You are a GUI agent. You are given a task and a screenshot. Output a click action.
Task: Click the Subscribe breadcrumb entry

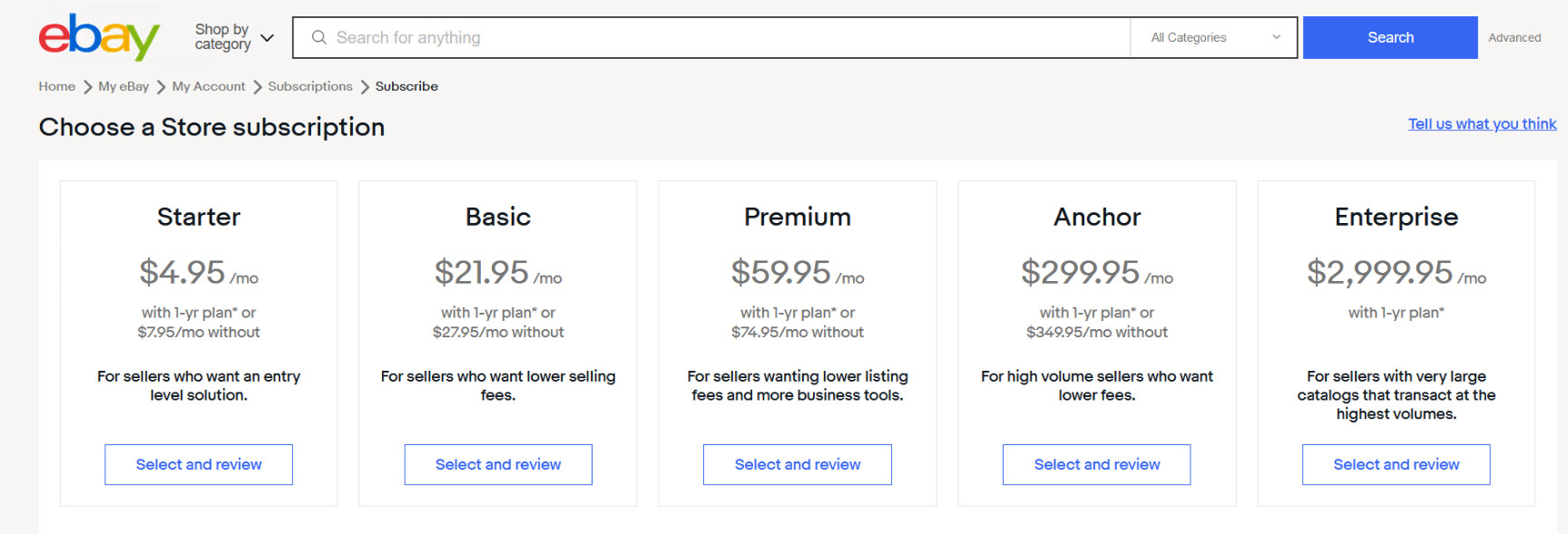click(407, 86)
